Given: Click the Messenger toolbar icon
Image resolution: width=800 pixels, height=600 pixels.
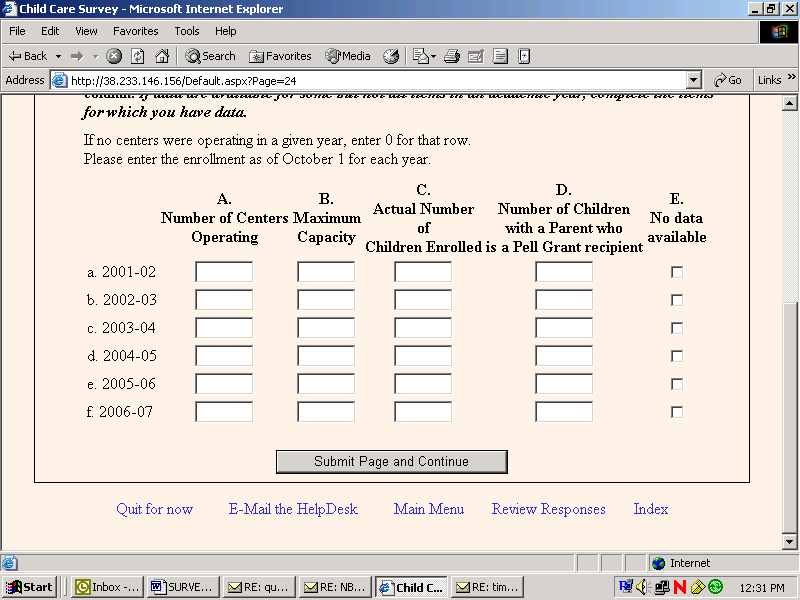Looking at the screenshot, I should click(x=524, y=56).
